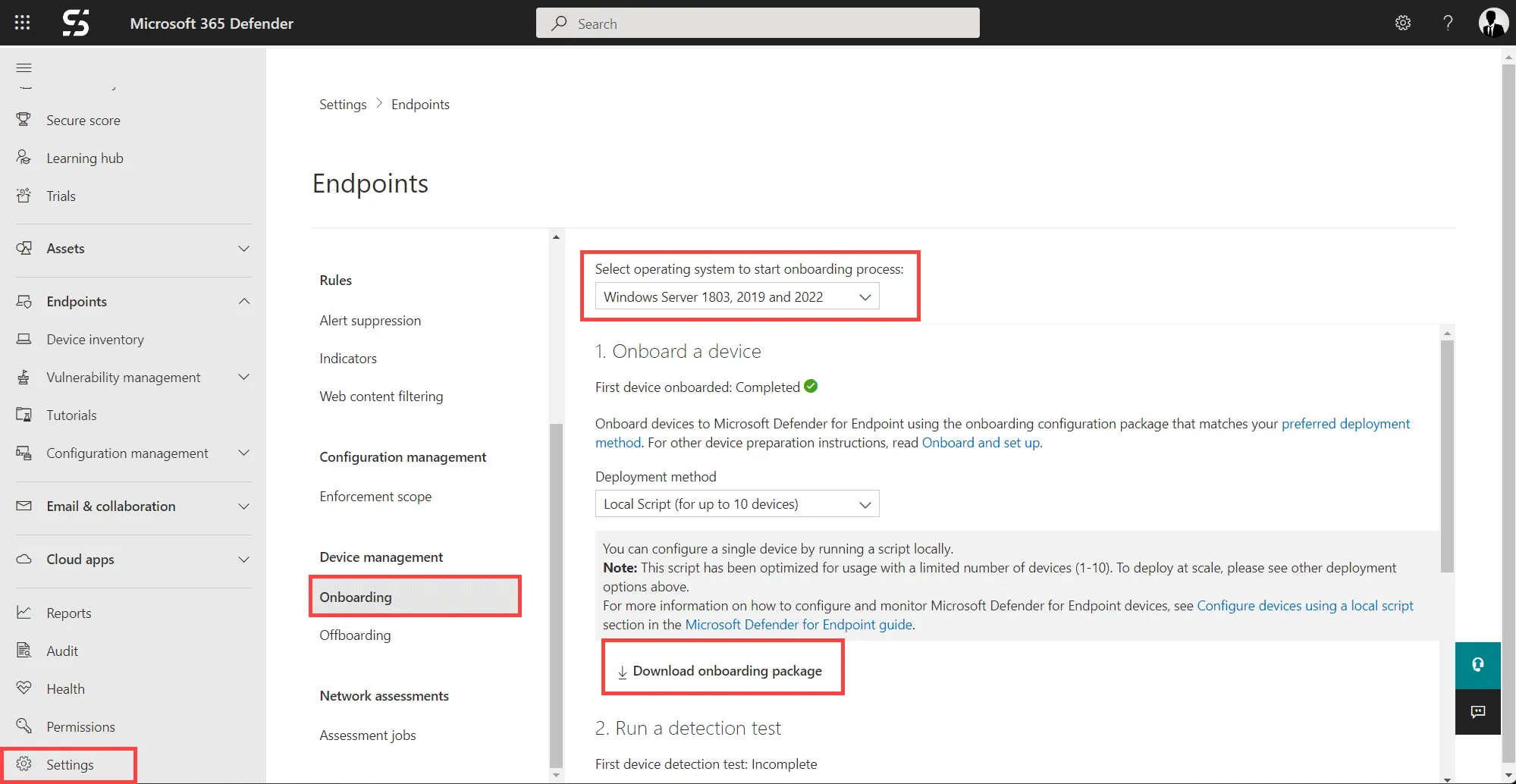Open the Deployment method dropdown
The height and width of the screenshot is (784, 1516).
[x=737, y=503]
